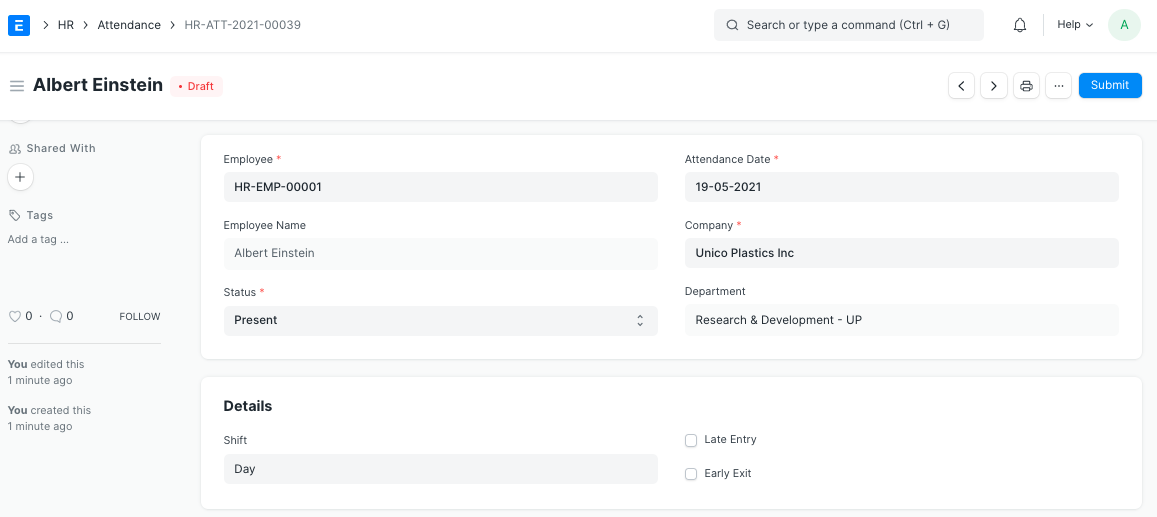Click the plus icon under Shared With
This screenshot has width=1157, height=517.
click(x=20, y=177)
